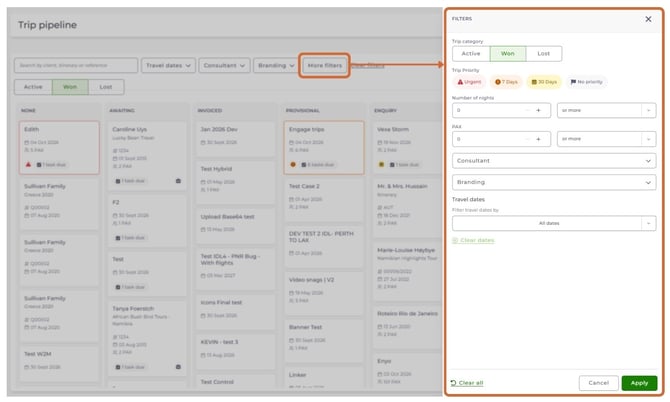
Task: Click the task due badge on F2 card
Action: [130, 238]
